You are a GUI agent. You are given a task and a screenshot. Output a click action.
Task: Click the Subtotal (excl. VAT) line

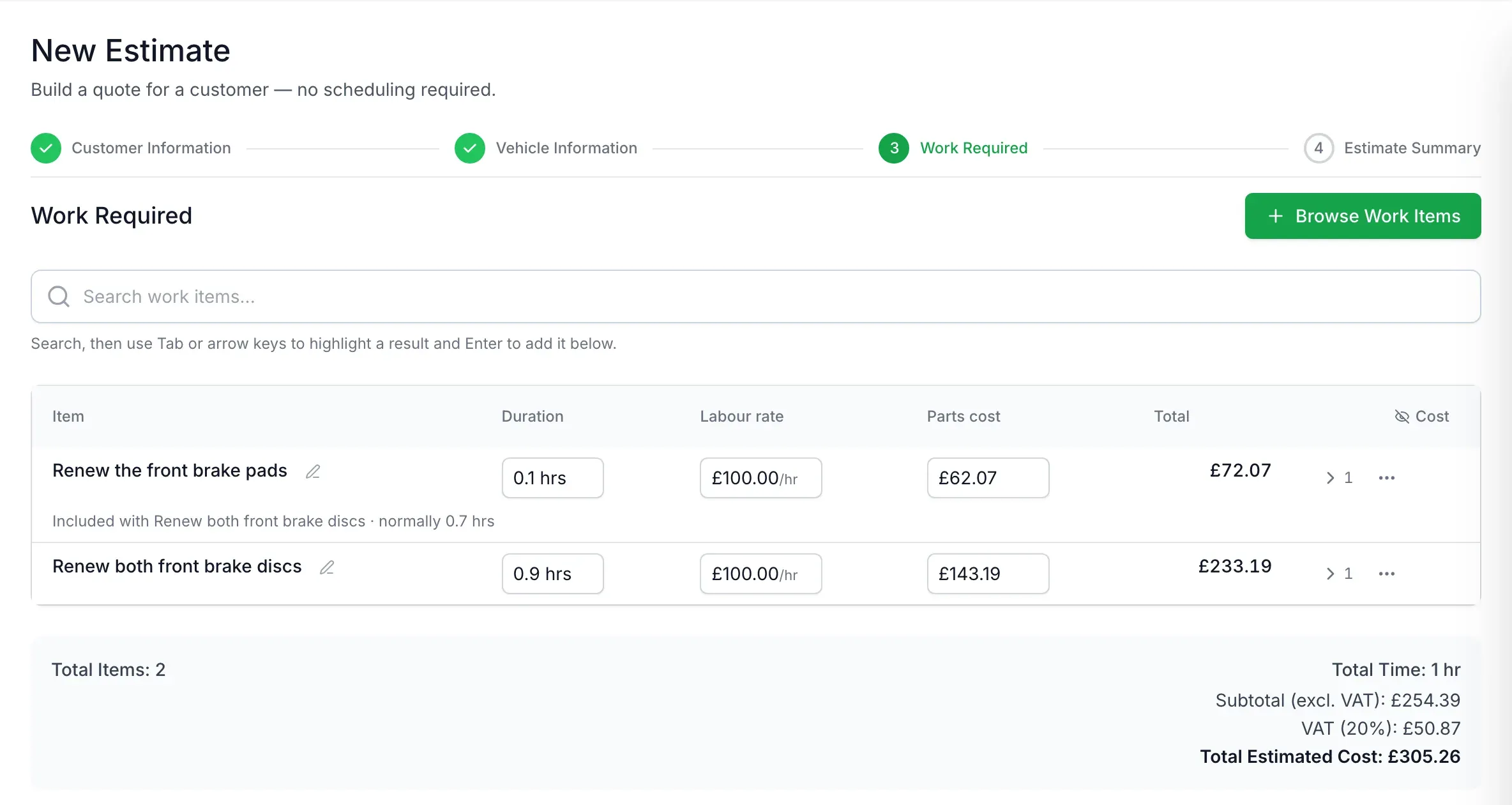coord(1338,700)
